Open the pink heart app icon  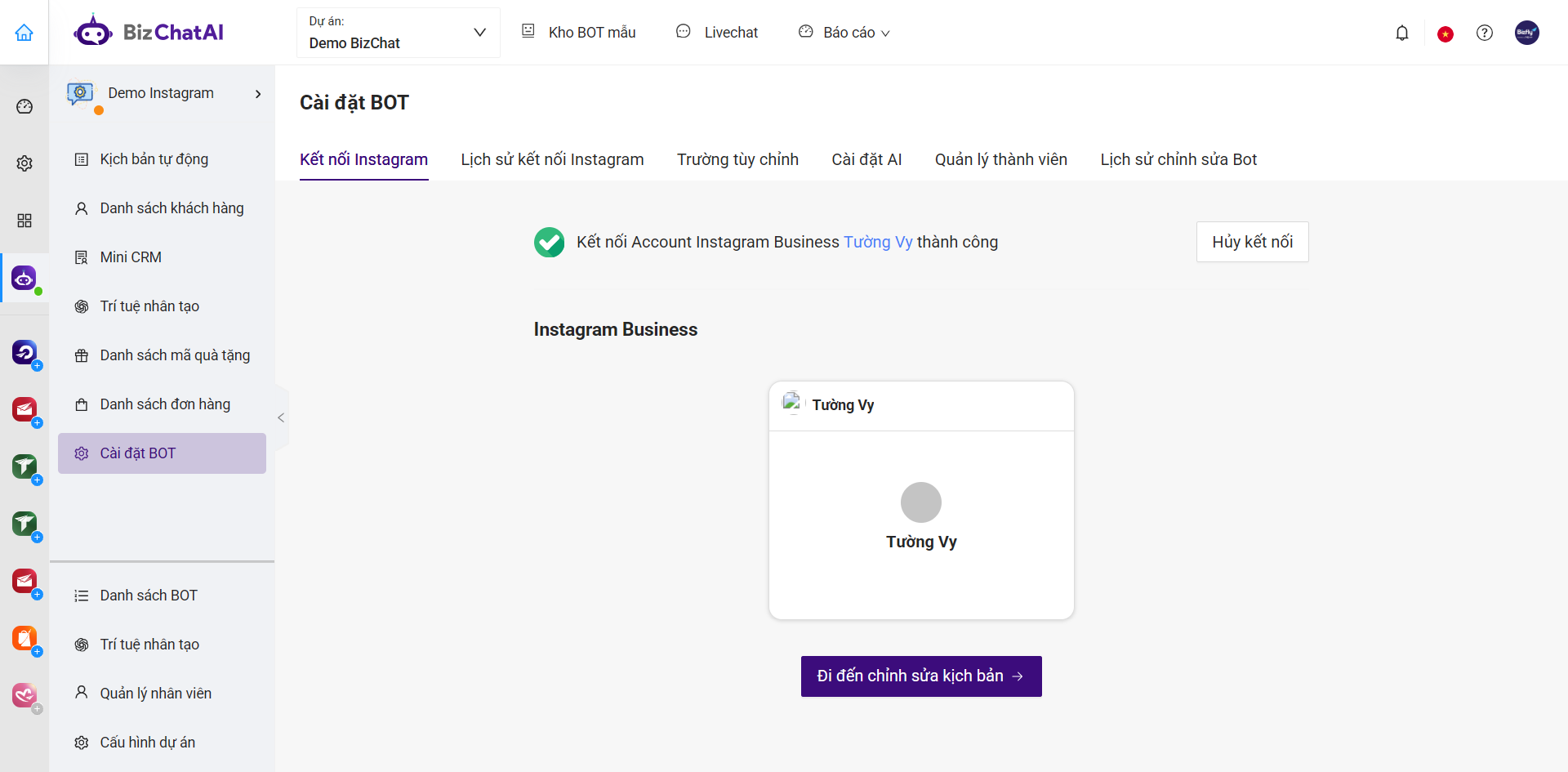(24, 695)
